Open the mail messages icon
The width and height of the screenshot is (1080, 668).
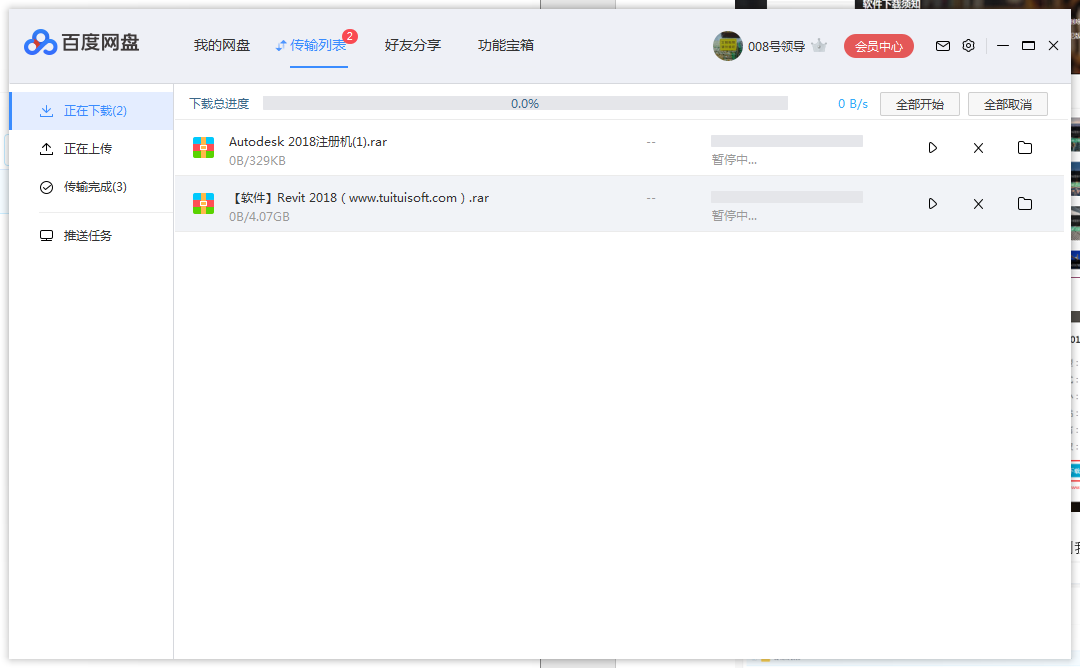(943, 46)
